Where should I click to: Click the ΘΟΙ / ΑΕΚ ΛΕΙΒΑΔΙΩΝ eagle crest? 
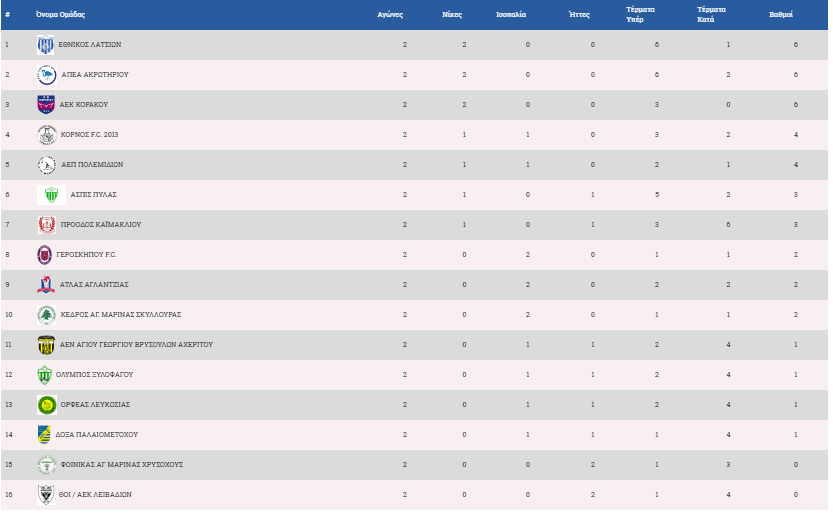click(x=46, y=495)
